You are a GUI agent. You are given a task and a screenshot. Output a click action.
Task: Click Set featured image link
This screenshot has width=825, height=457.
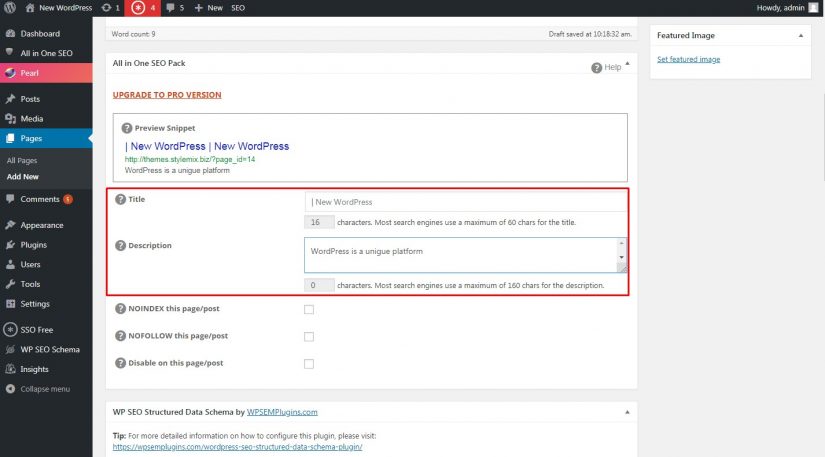coord(688,59)
